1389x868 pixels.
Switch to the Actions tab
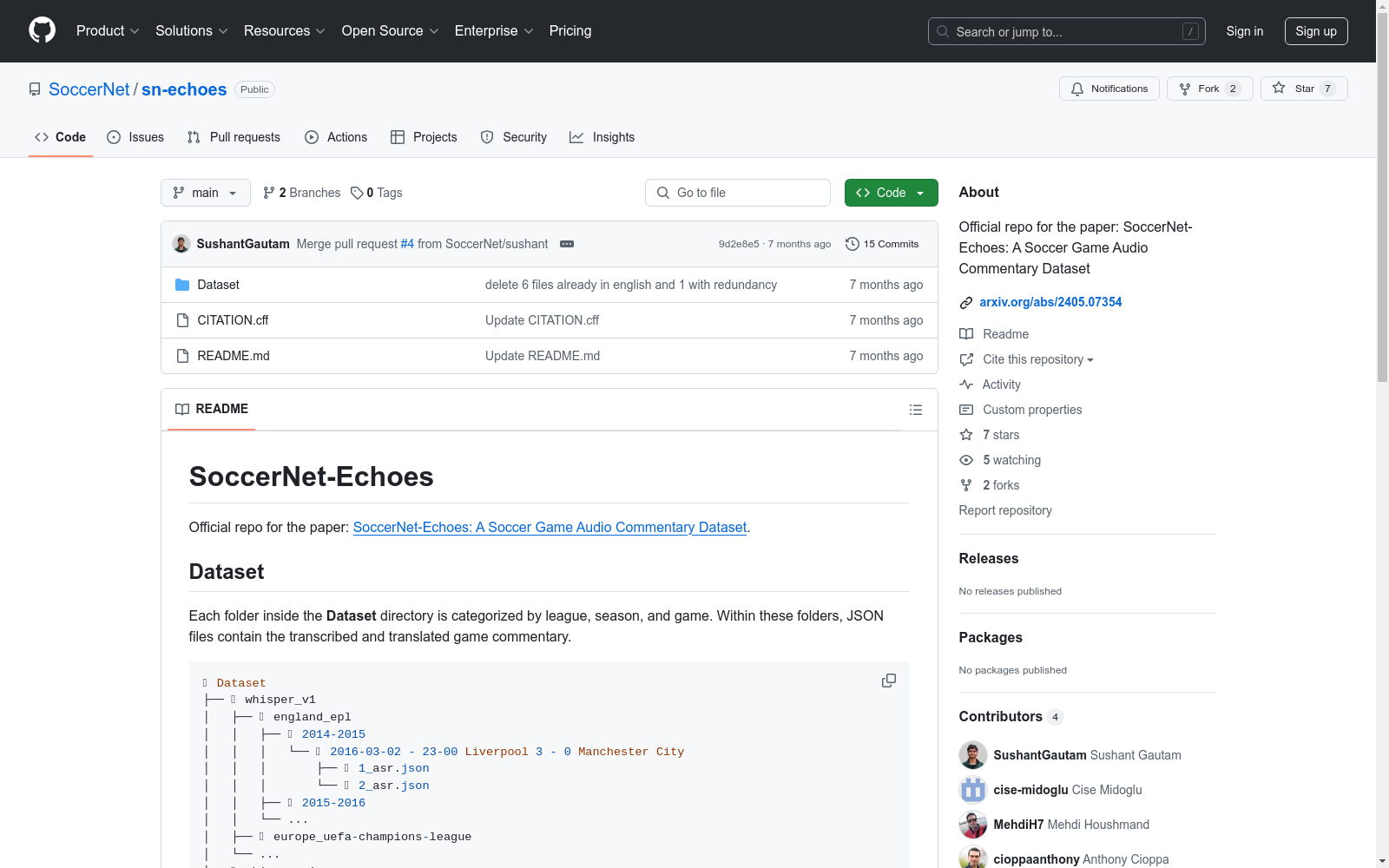[x=336, y=137]
